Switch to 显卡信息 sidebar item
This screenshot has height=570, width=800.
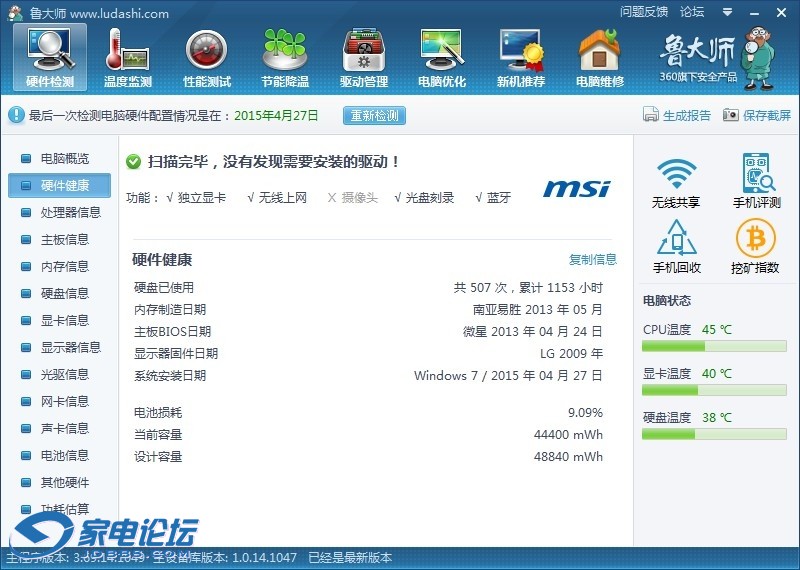64,320
